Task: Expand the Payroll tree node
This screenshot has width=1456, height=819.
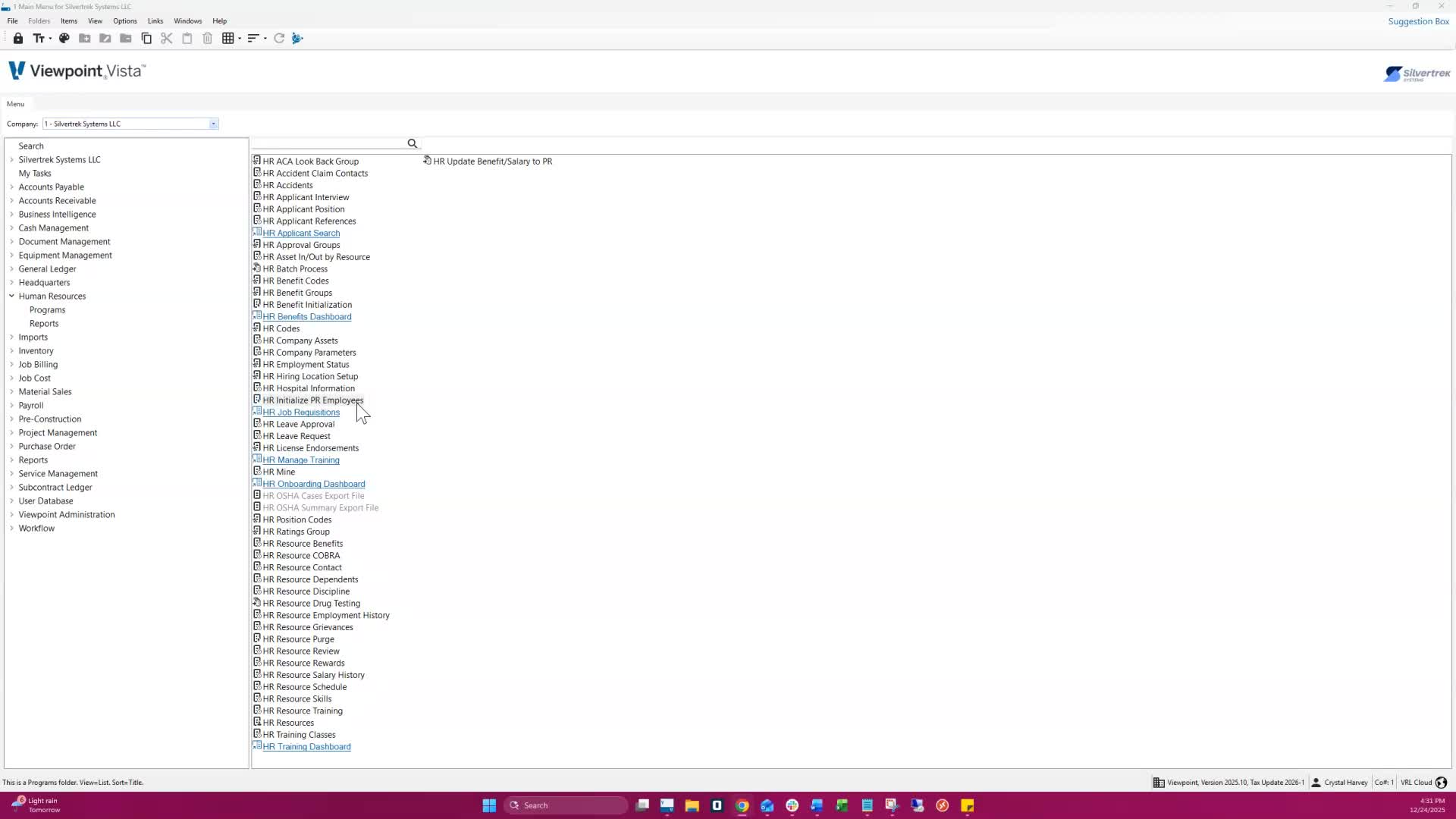Action: pyautogui.click(x=11, y=406)
